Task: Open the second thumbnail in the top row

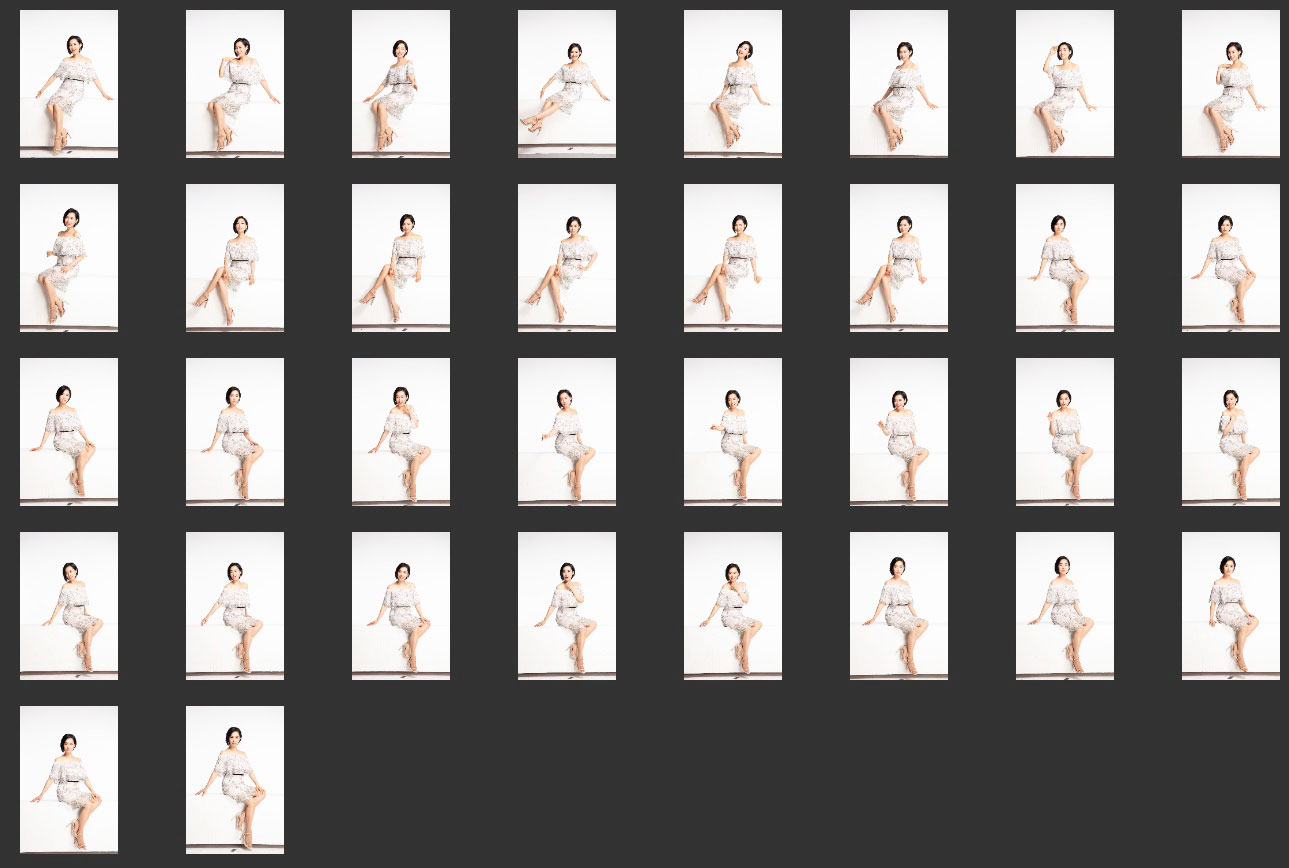Action: click(235, 84)
